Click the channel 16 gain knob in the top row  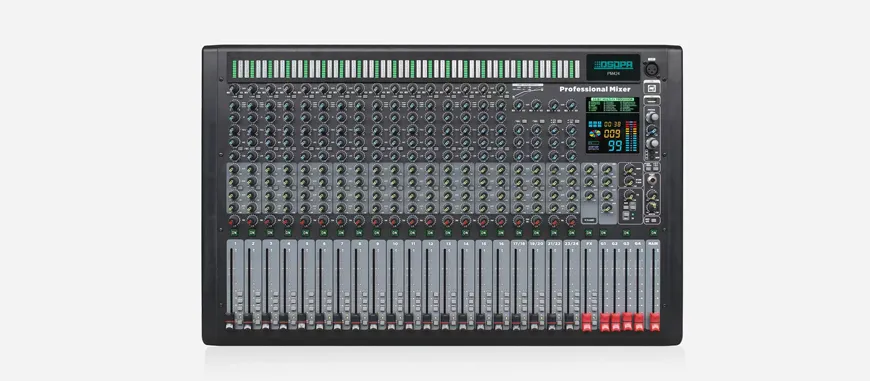(501, 89)
